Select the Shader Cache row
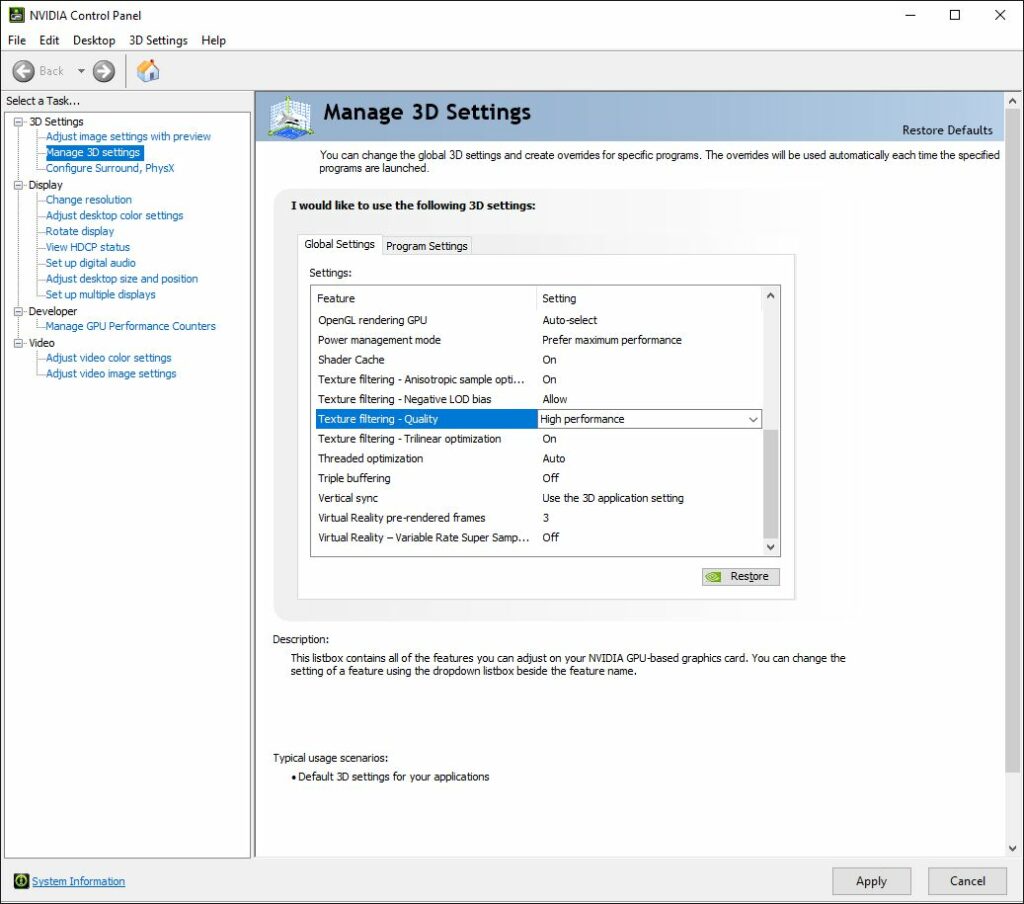The height and width of the screenshot is (904, 1024). (538, 359)
